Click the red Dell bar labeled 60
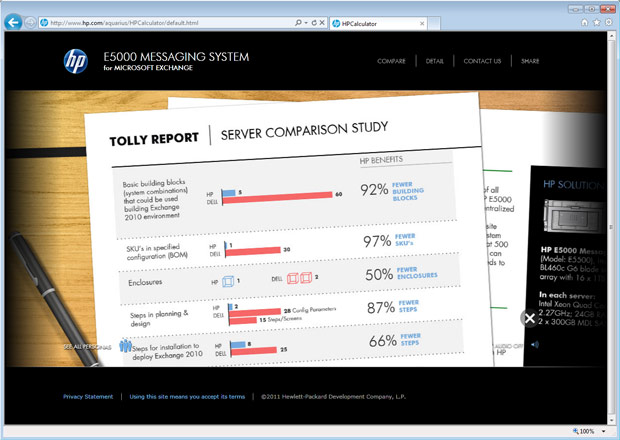The image size is (620, 440). 277,198
